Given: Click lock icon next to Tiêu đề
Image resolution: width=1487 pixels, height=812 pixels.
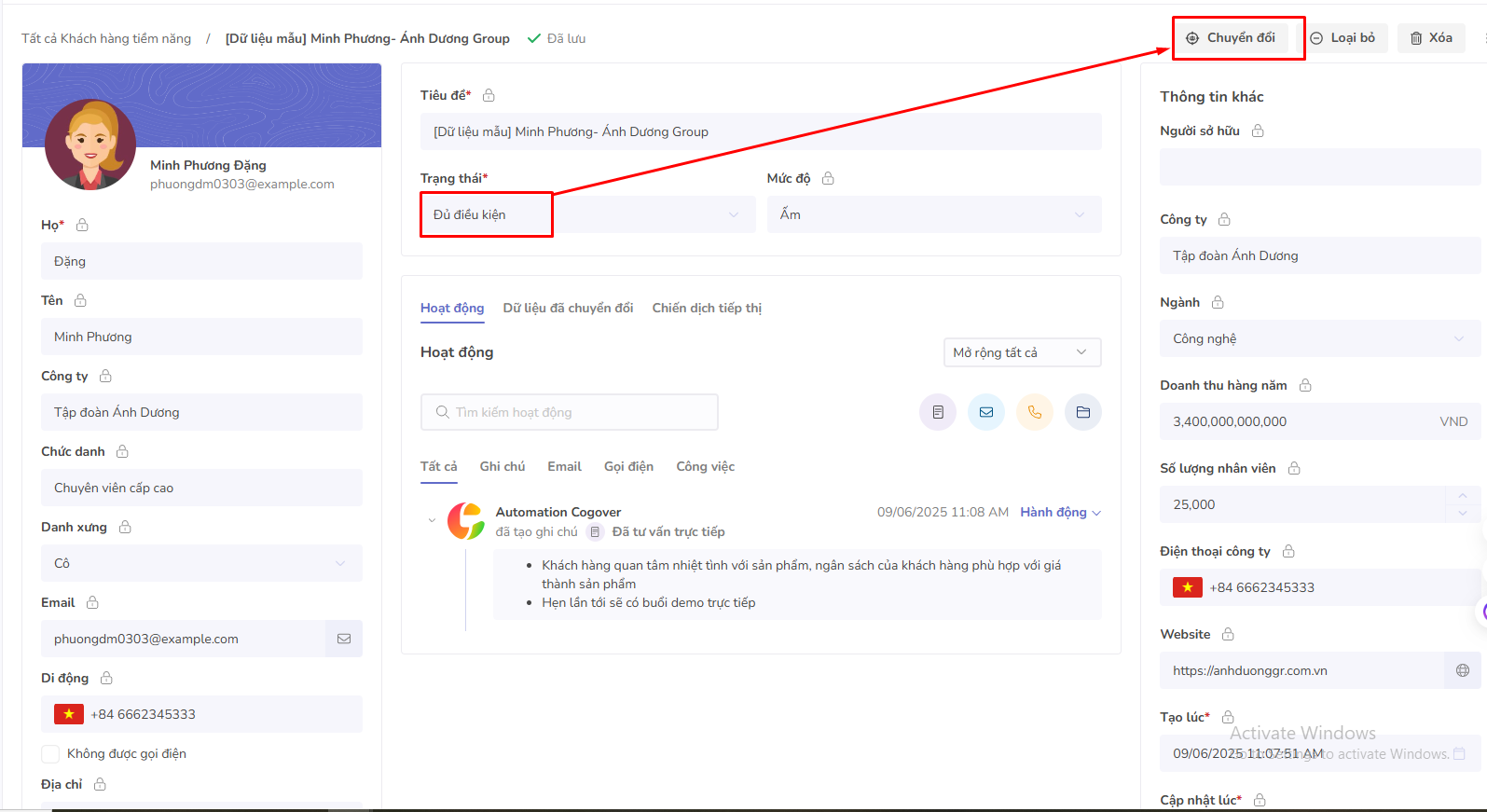Looking at the screenshot, I should pos(489,95).
